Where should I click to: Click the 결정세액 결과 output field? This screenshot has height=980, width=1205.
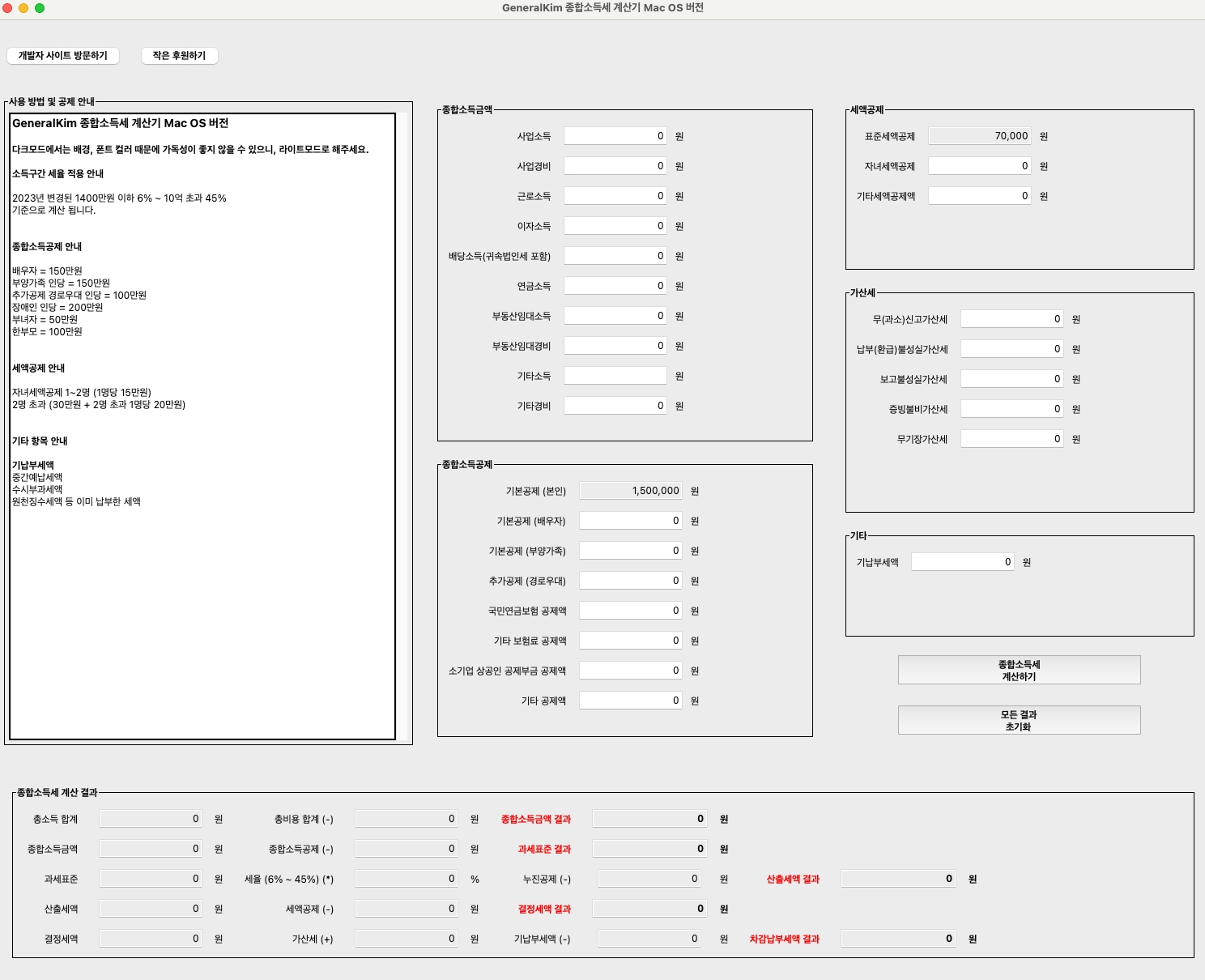[649, 909]
